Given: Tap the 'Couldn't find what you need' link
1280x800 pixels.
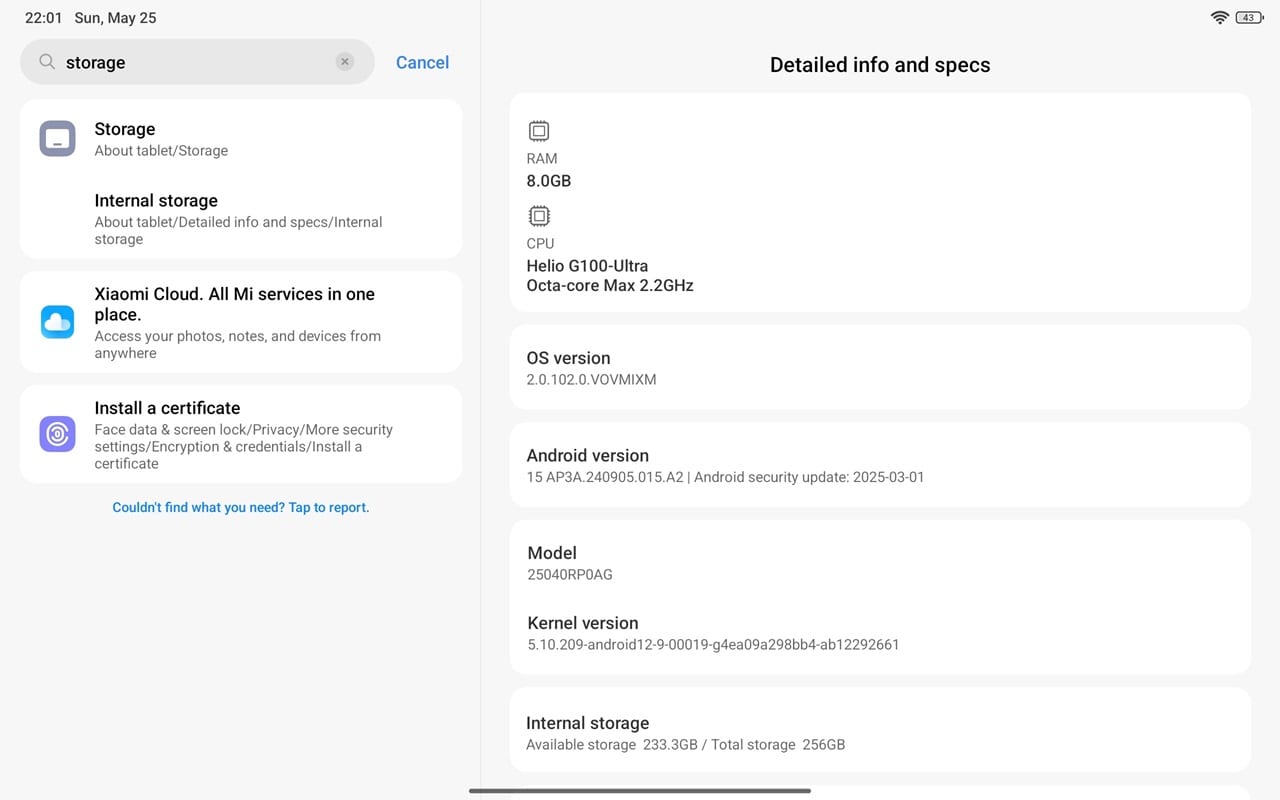Looking at the screenshot, I should (x=241, y=508).
